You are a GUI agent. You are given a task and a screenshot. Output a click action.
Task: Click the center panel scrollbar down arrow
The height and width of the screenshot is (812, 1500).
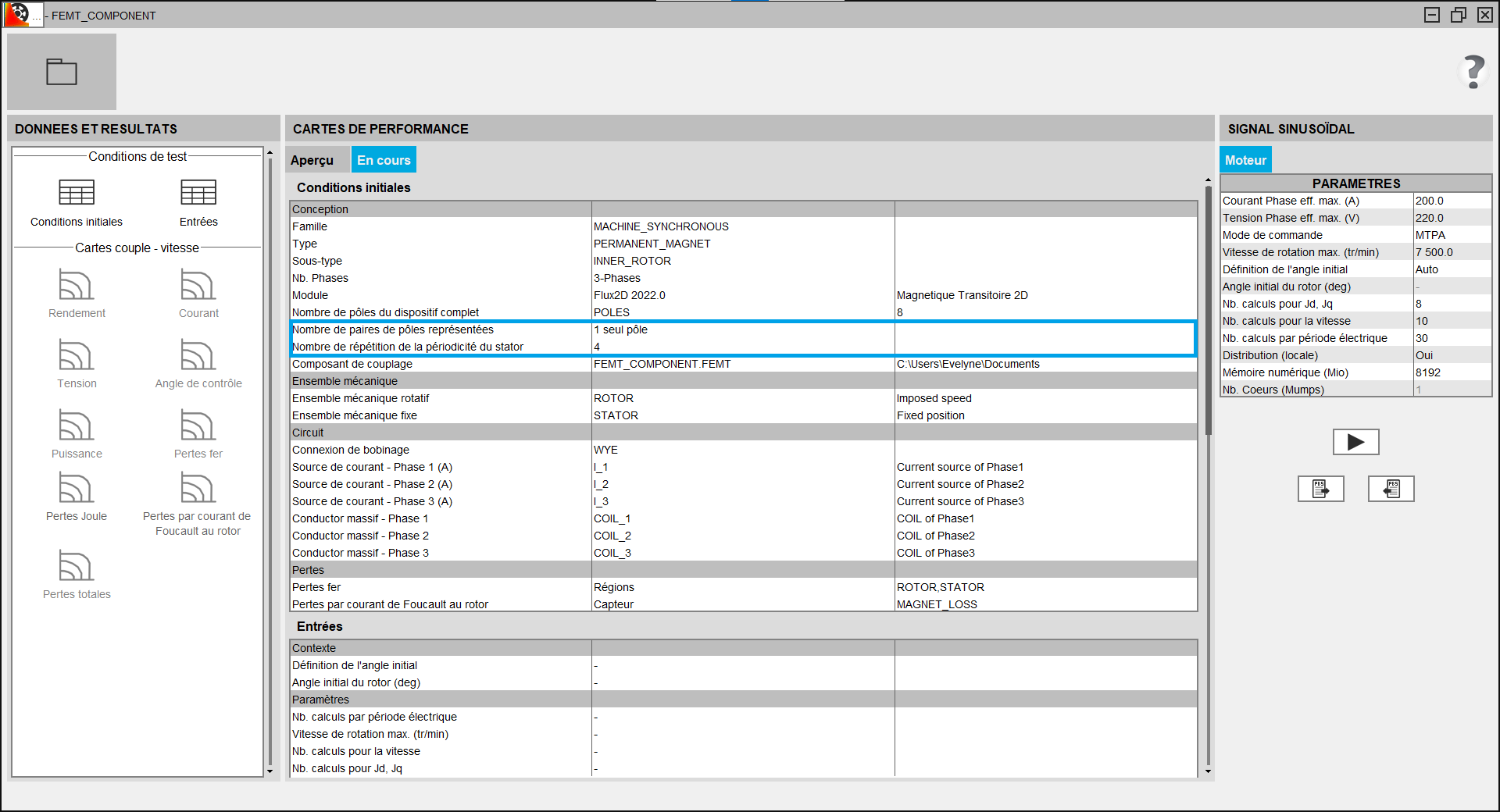(x=1208, y=771)
